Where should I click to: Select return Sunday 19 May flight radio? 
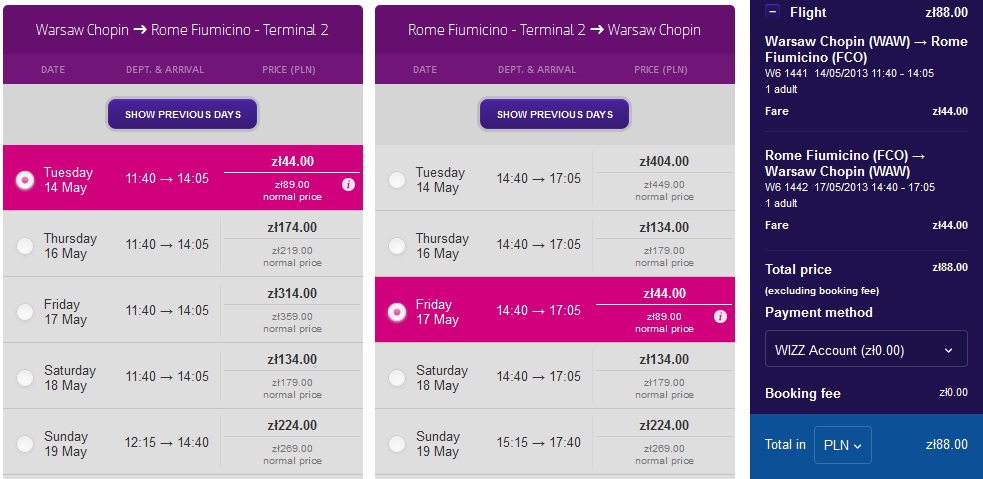397,445
